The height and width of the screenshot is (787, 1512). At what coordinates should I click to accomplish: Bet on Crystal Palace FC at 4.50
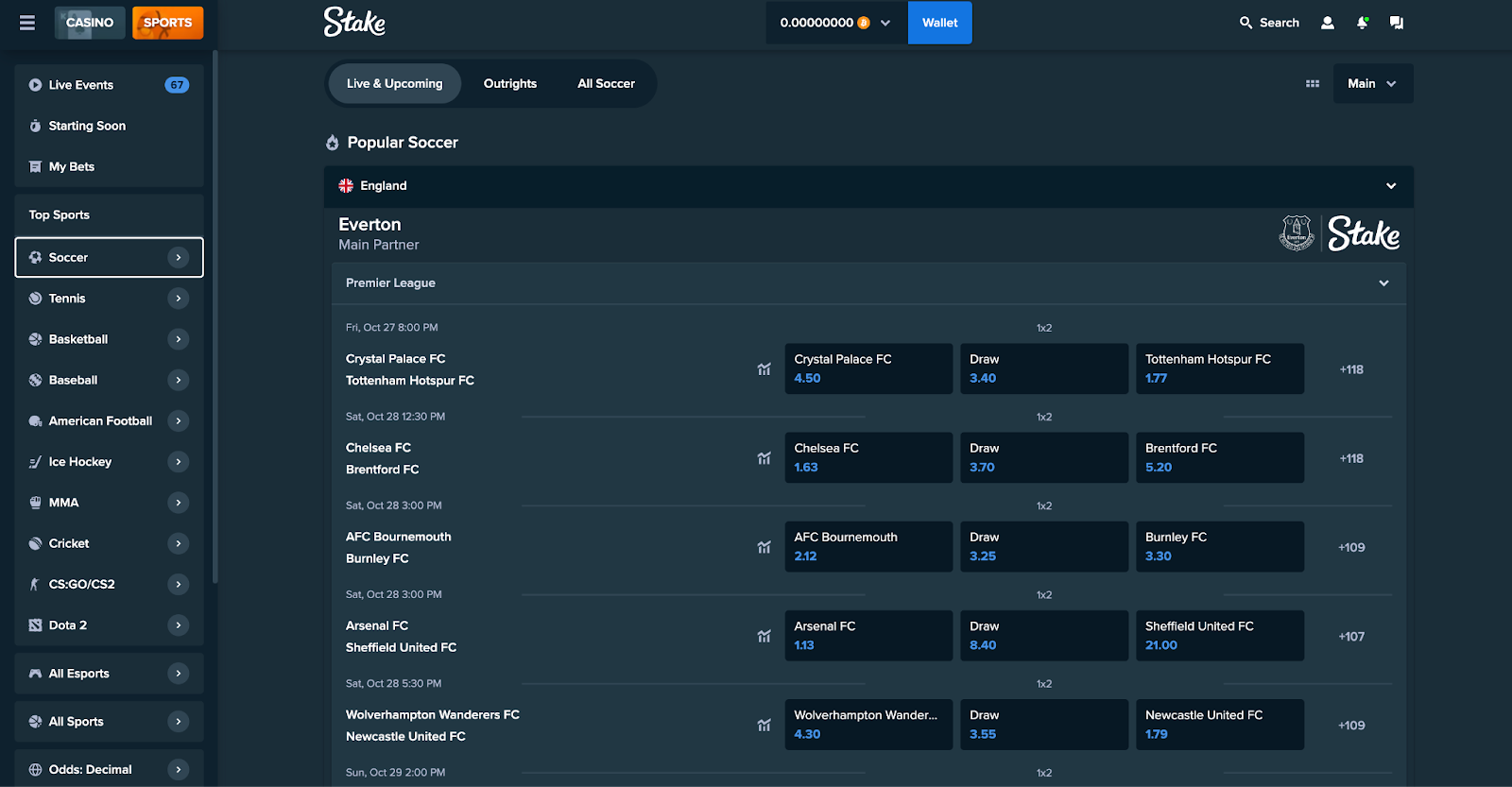click(x=868, y=368)
